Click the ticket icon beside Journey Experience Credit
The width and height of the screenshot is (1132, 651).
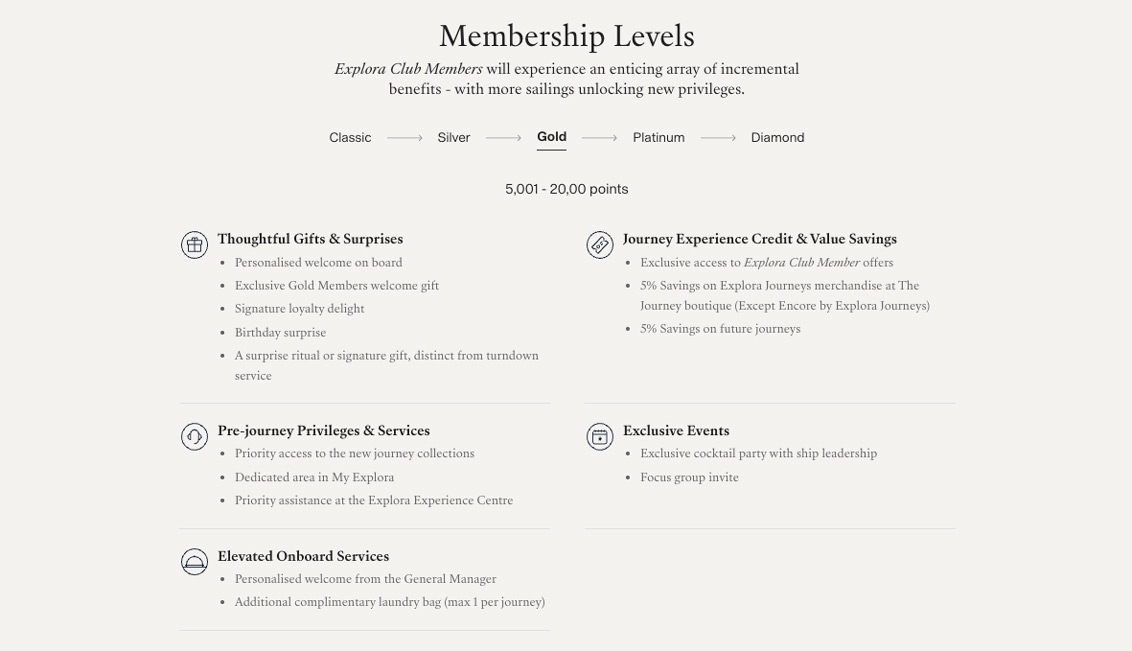pyautogui.click(x=599, y=245)
